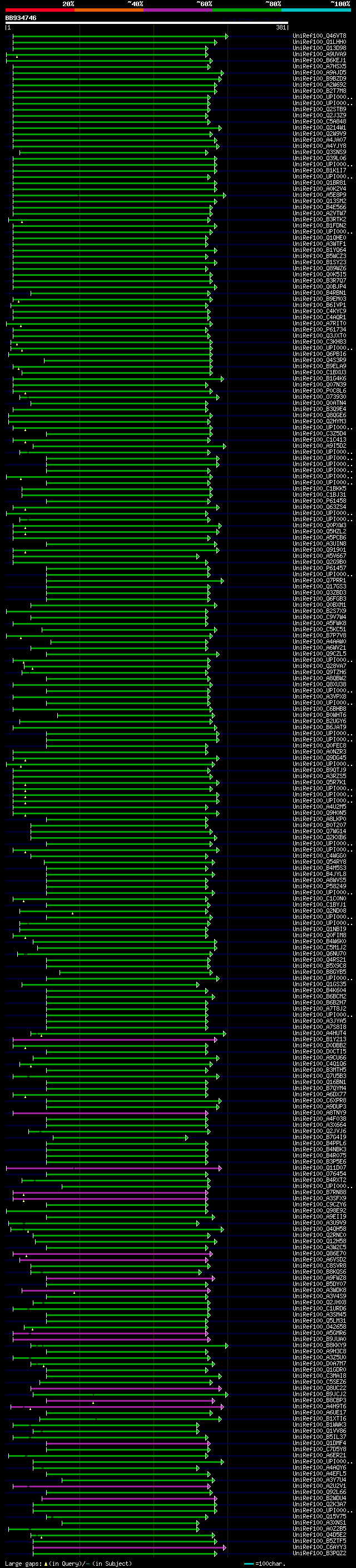The height and width of the screenshot is (1568, 356).
Task: Select hit UniRef100_Q2ND08
Action: tap(319, 911)
